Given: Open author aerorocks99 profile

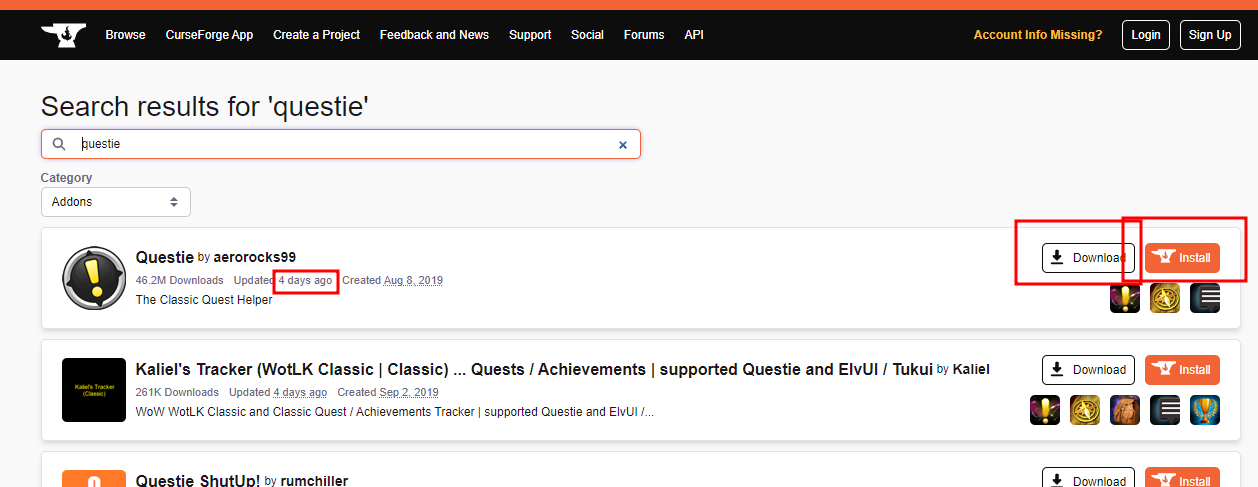Looking at the screenshot, I should pos(255,257).
